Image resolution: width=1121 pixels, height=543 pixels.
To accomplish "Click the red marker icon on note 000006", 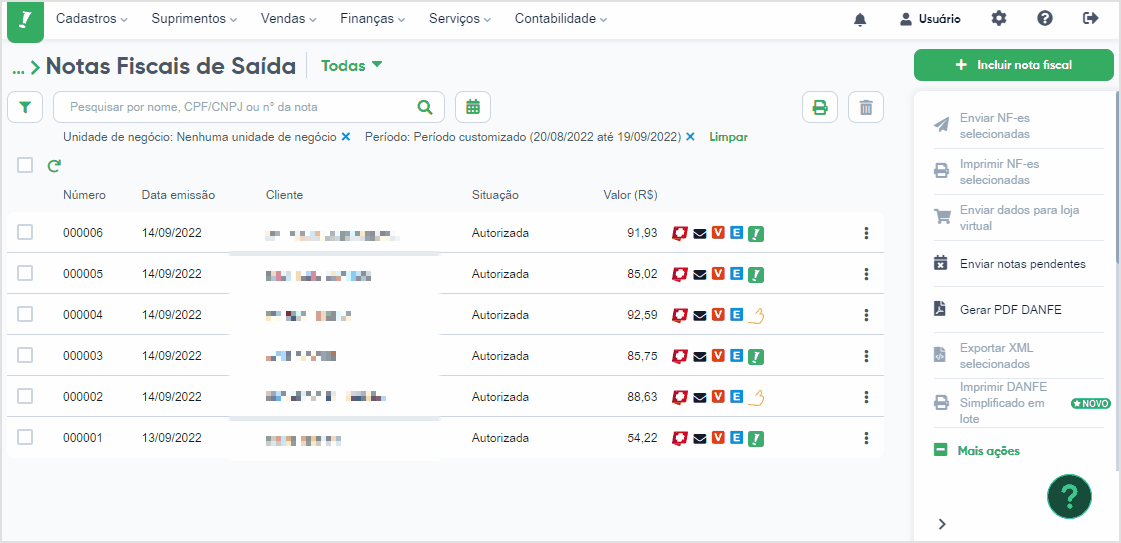I will point(680,233).
